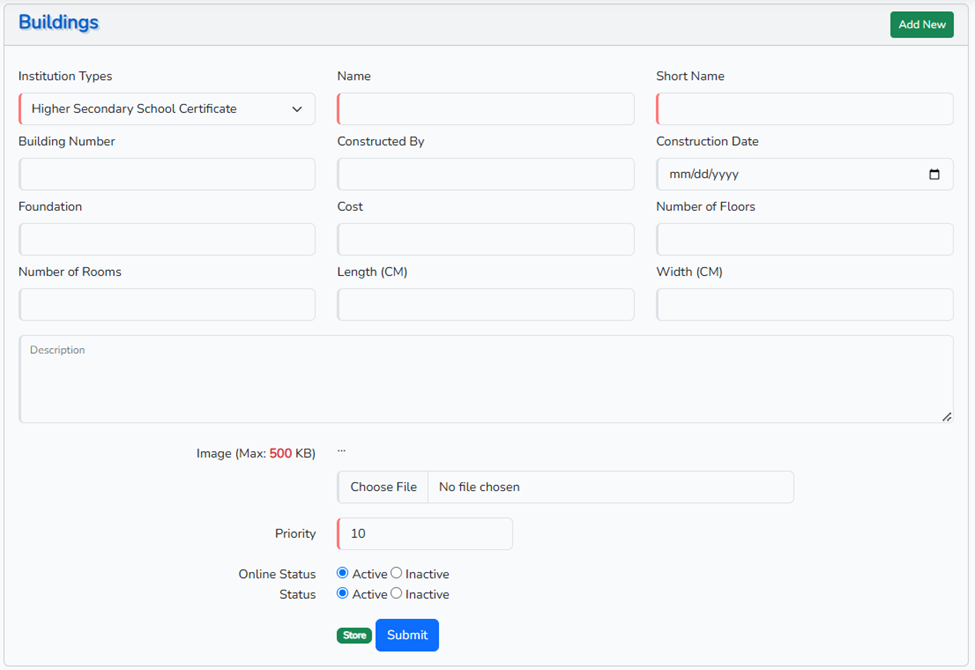This screenshot has width=975, height=670.
Task: Select Active for Online Status
Action: [x=343, y=574]
